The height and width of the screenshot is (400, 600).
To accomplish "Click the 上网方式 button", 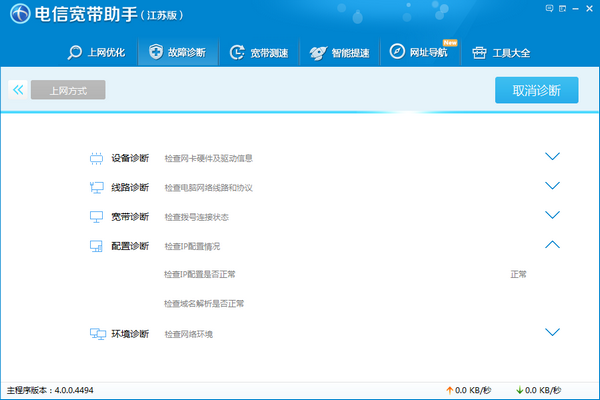I will coord(67,91).
